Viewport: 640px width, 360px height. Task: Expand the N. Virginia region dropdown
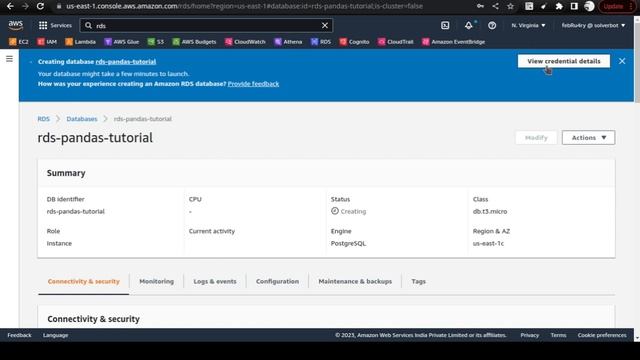528,25
